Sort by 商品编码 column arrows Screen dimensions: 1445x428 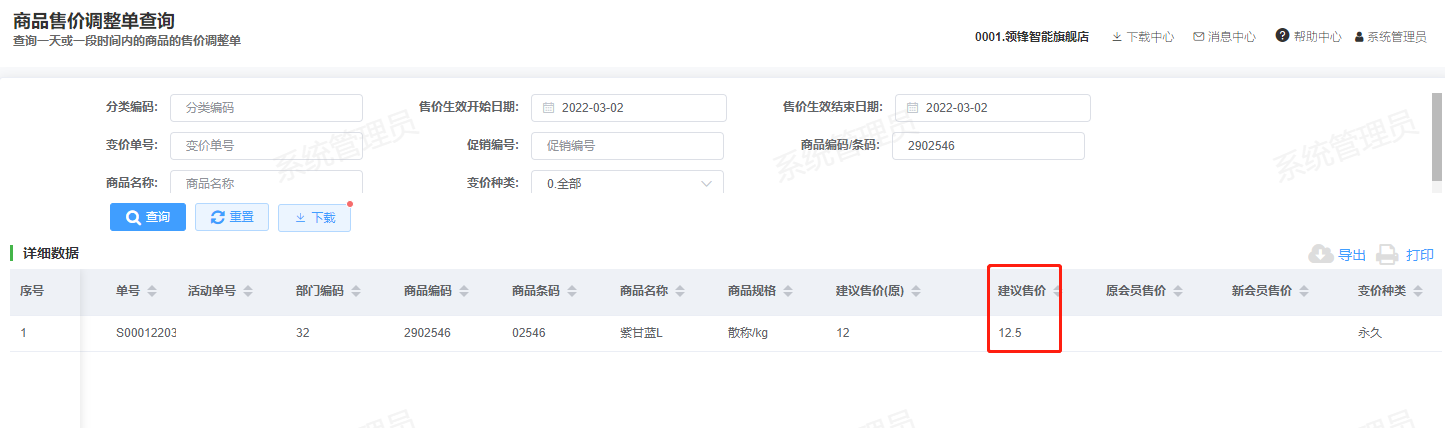463,291
